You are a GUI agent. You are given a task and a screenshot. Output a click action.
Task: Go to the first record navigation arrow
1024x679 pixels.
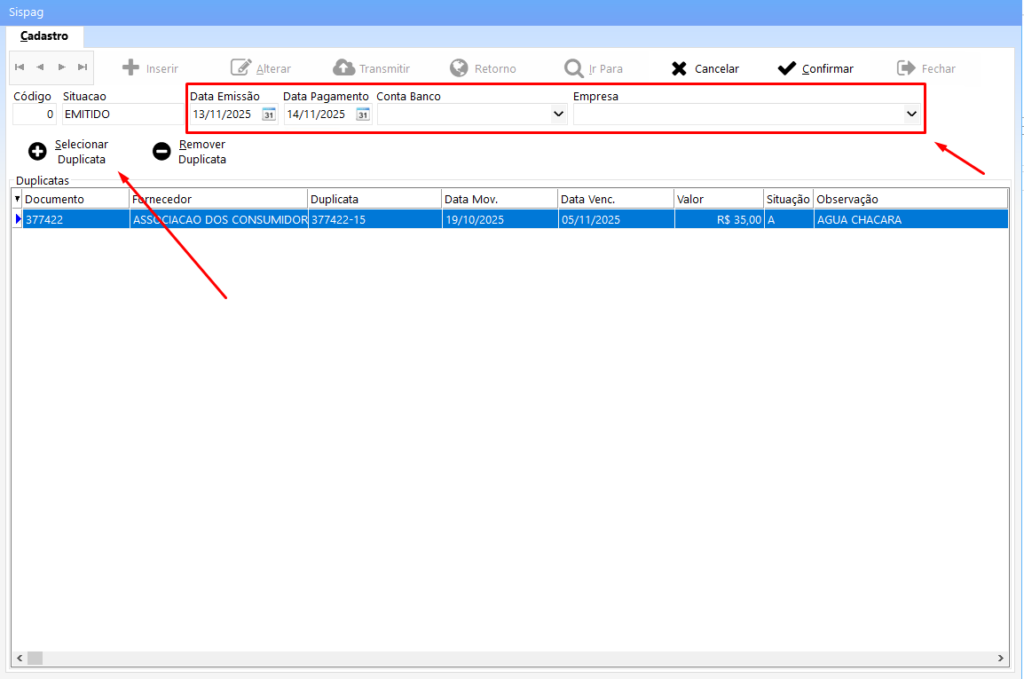(x=20, y=67)
